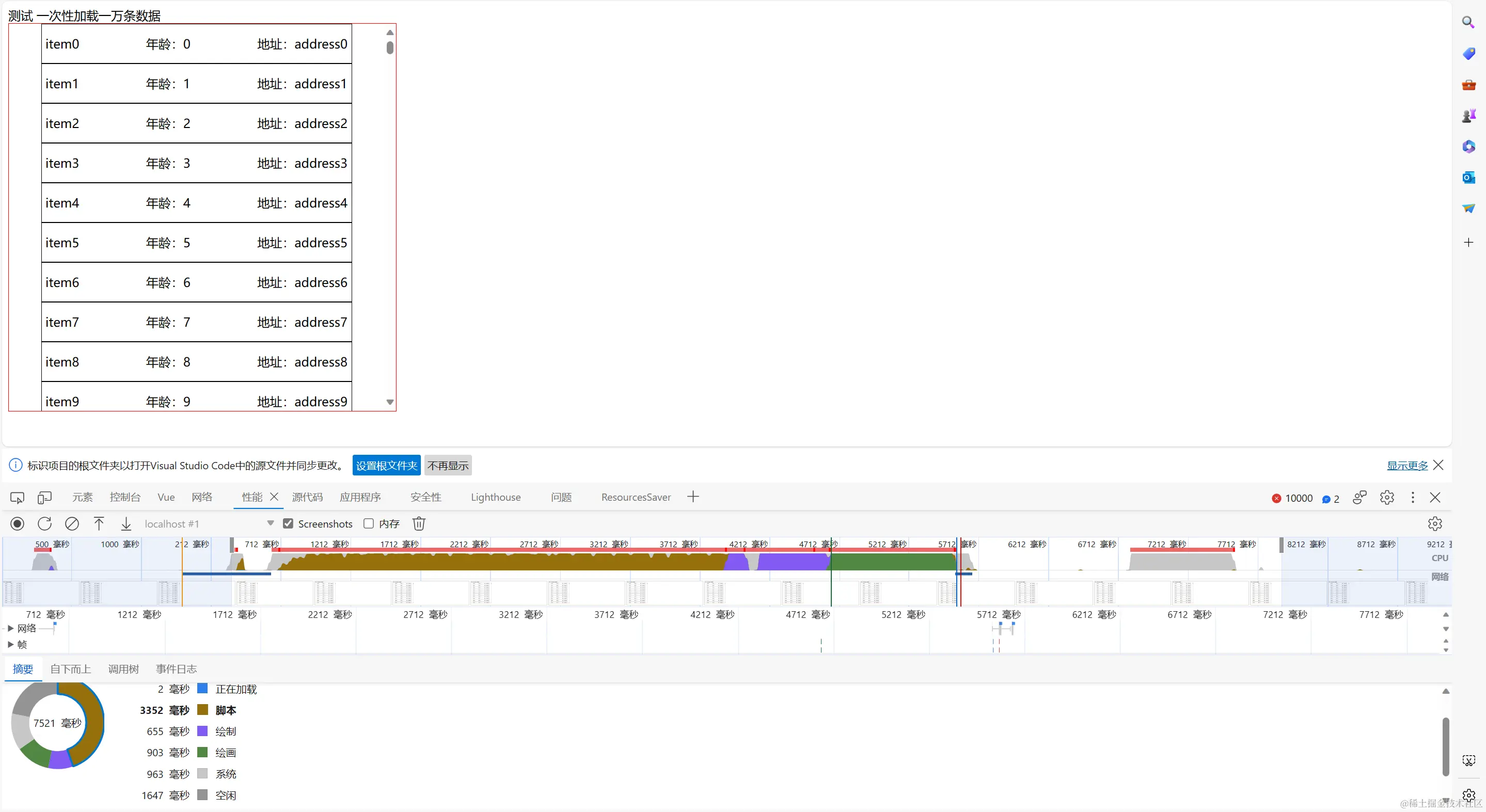Expand the 帧 frames track
This screenshot has width=1486, height=812.
(10, 644)
